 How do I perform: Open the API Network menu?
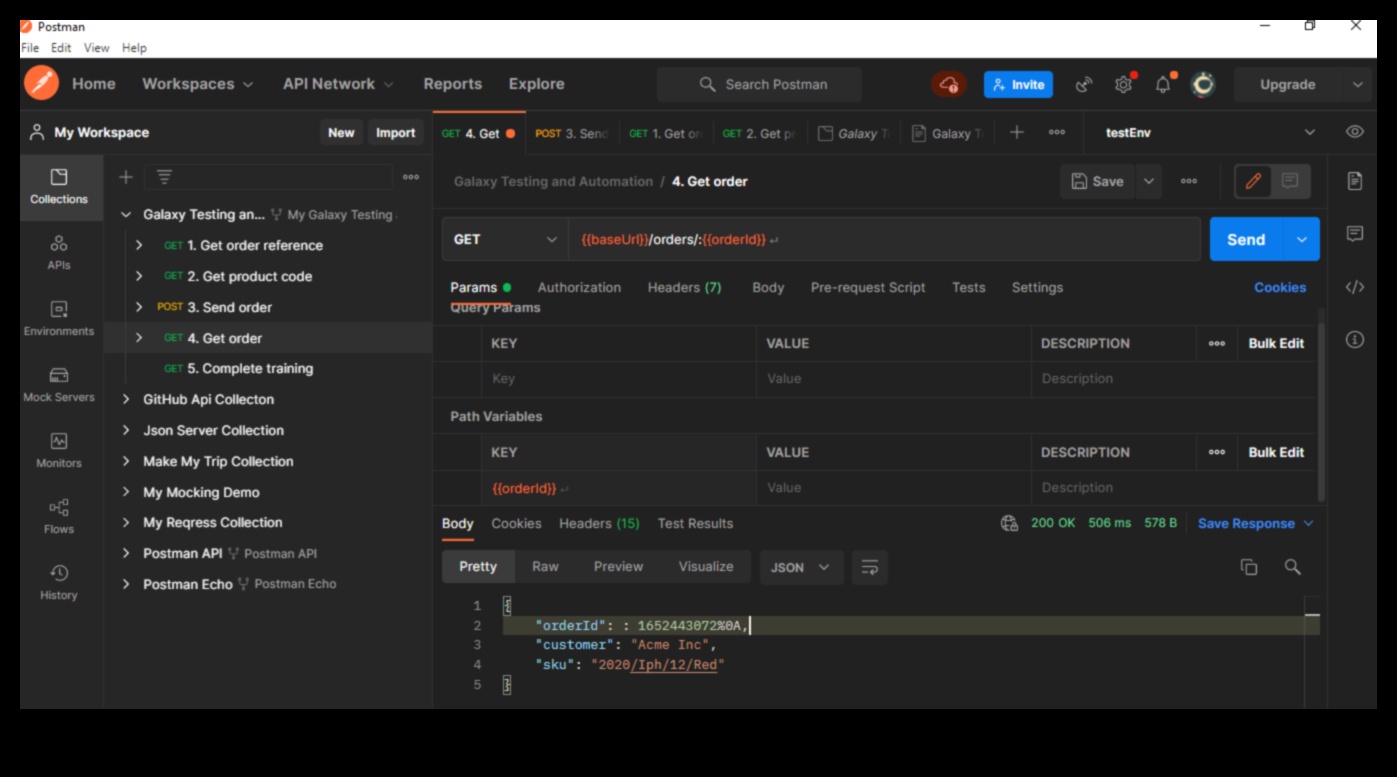pyautogui.click(x=338, y=84)
